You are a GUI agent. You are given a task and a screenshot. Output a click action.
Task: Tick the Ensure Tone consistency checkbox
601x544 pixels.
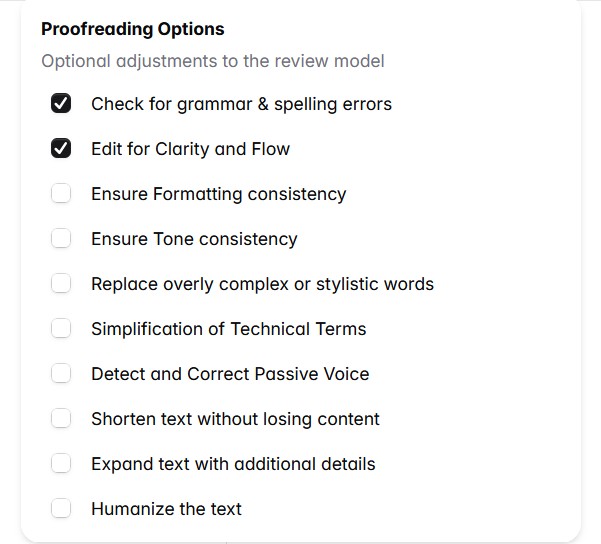(61, 239)
